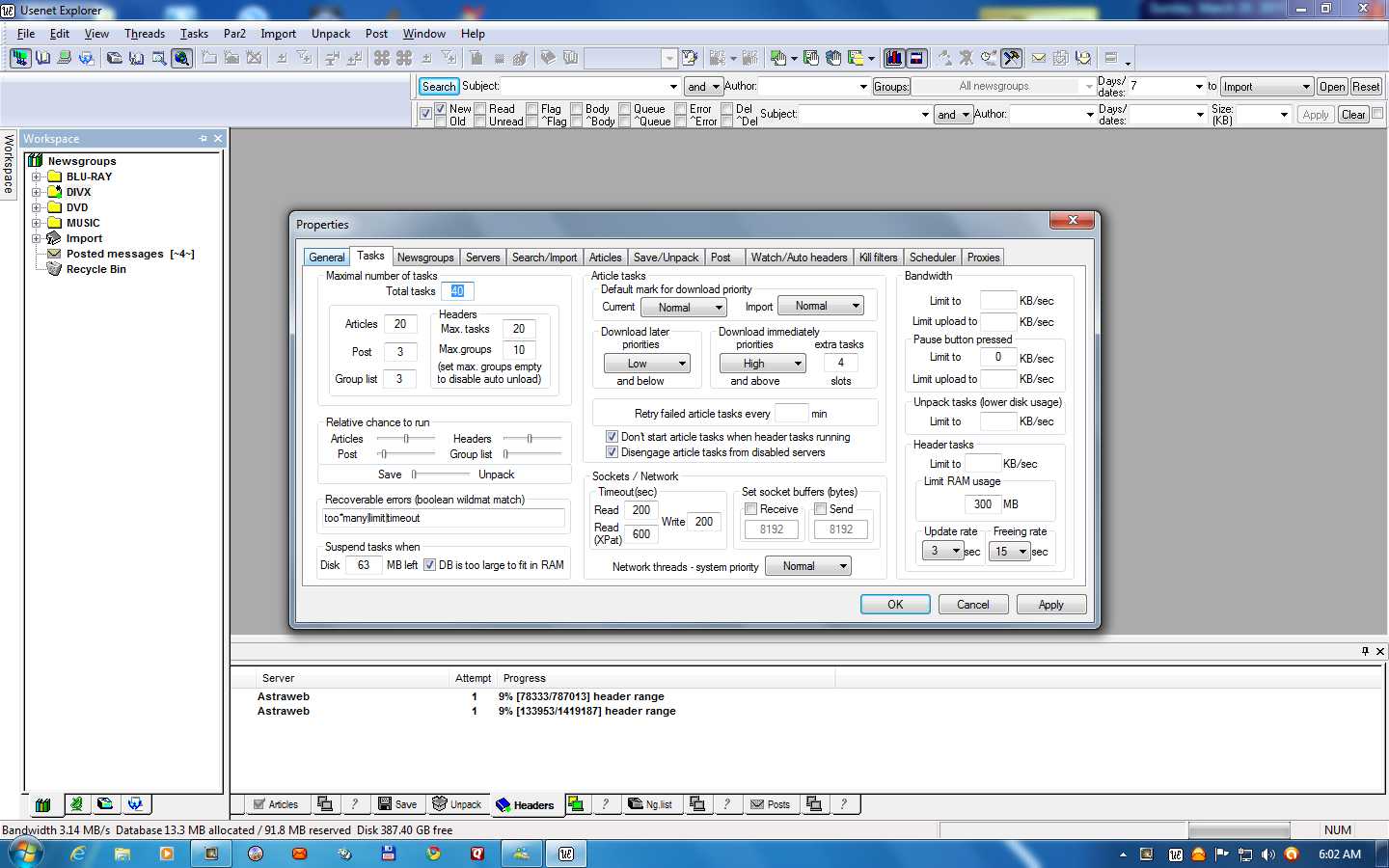Click the envelope mail icon in toolbar

tap(1039, 58)
